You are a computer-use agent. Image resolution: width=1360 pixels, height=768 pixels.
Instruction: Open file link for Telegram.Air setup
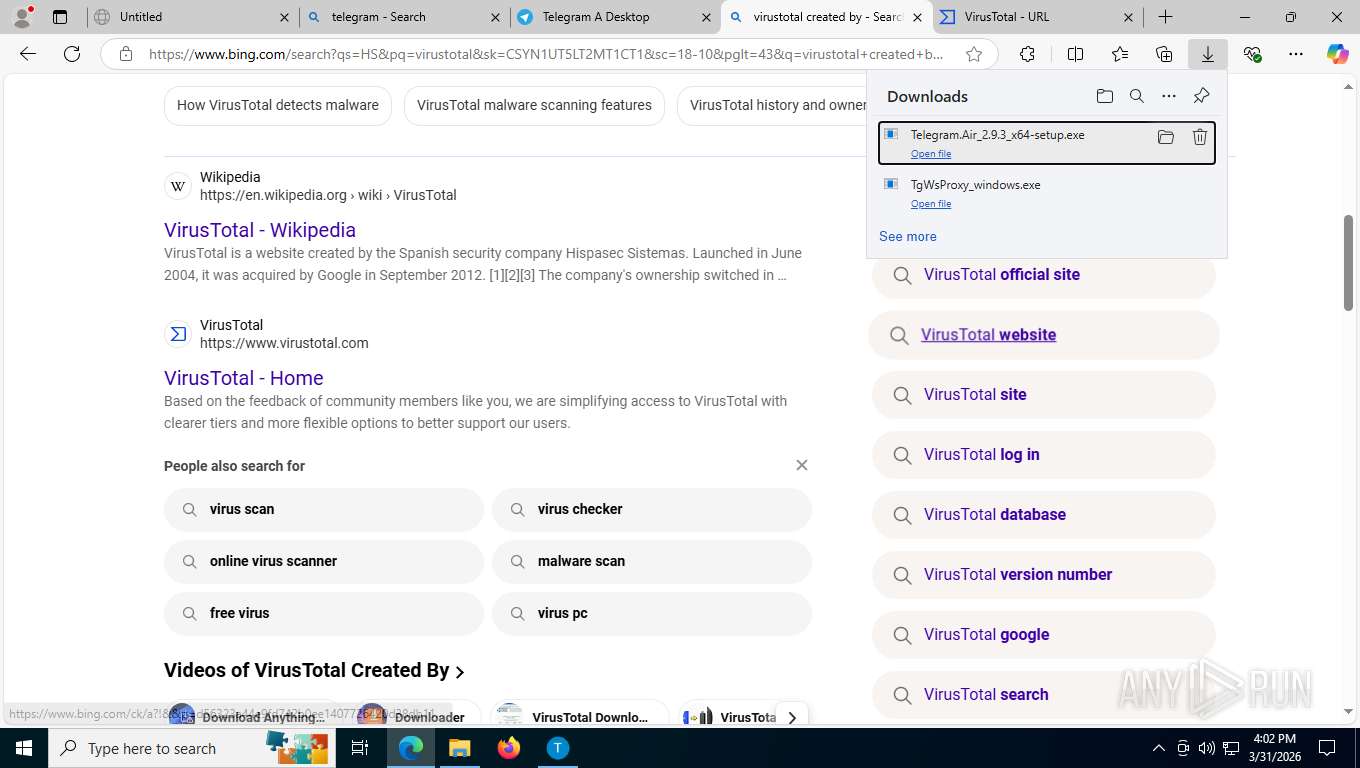coord(931,154)
